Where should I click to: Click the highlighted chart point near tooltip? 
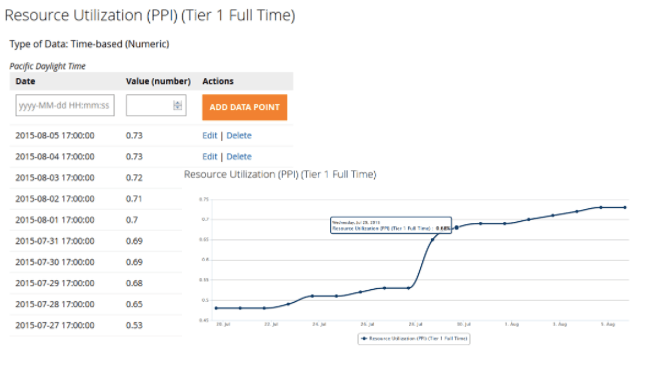pos(456,227)
